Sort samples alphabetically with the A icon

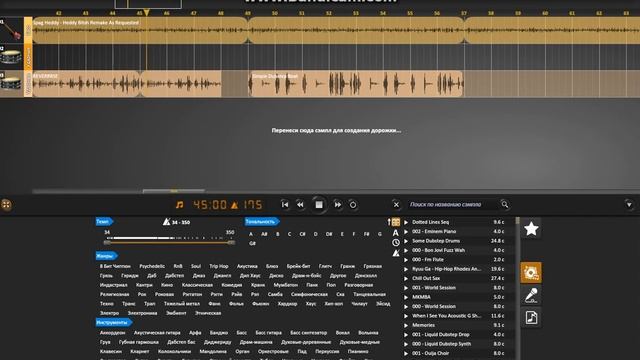tap(396, 233)
